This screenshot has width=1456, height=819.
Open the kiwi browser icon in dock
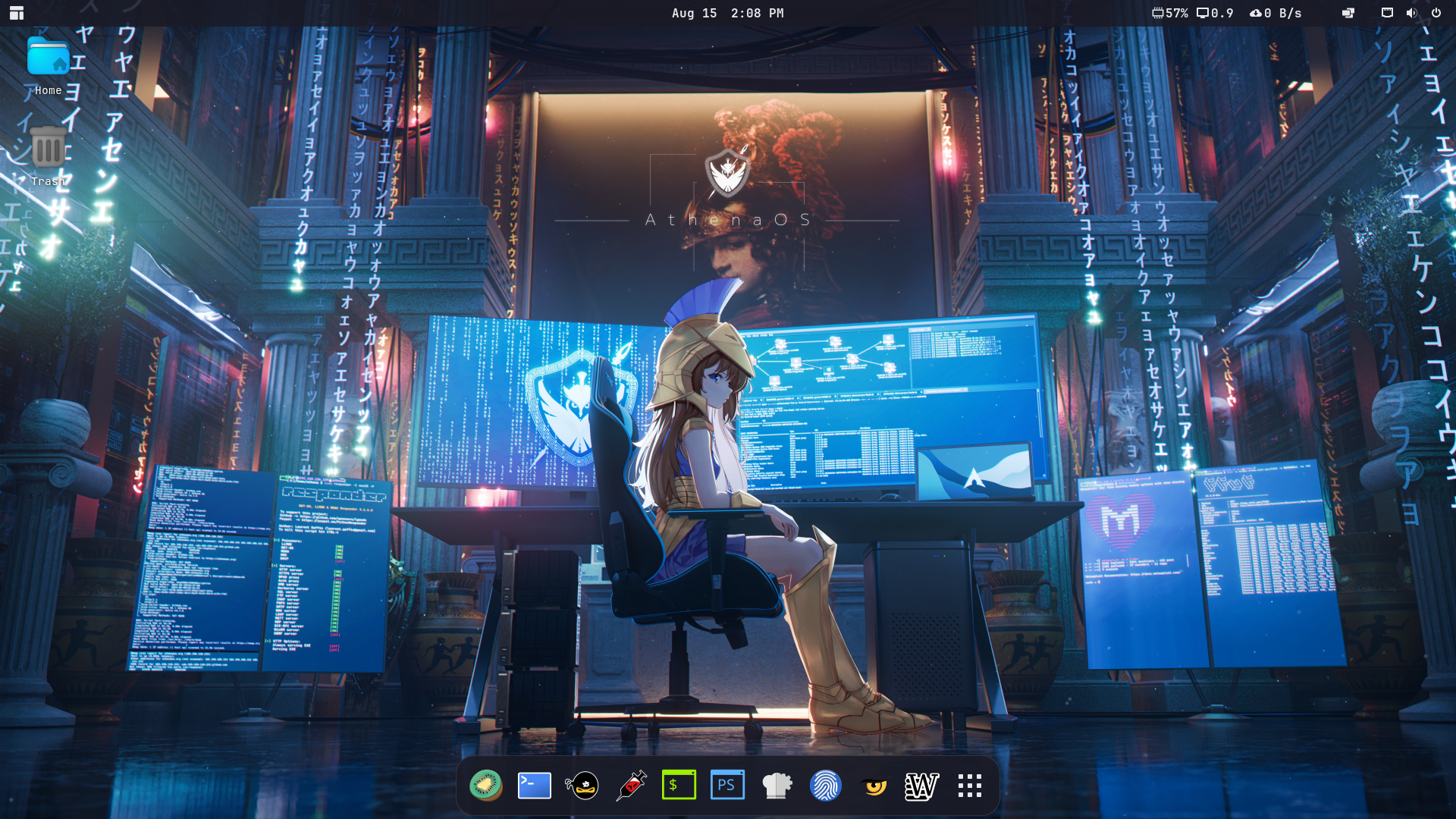click(485, 786)
